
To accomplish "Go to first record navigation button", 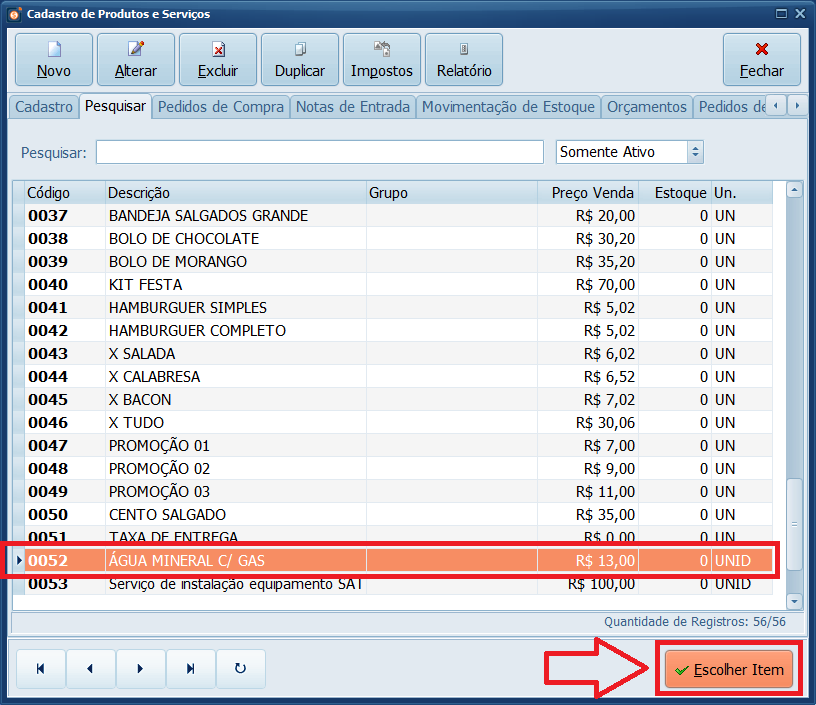I will [41, 669].
